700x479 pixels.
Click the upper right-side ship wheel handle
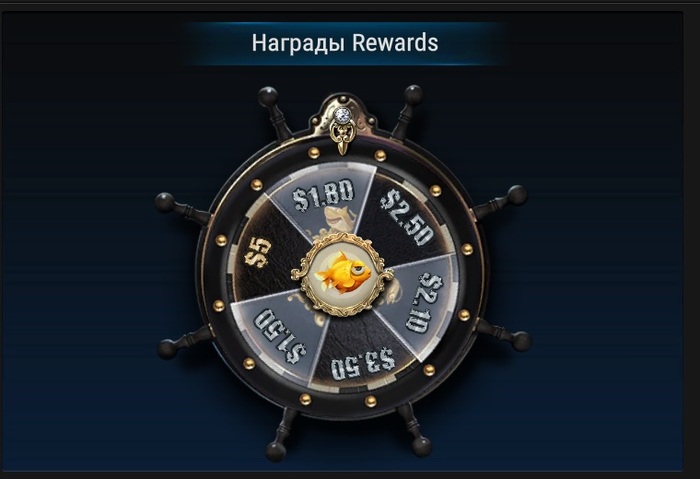tap(499, 203)
